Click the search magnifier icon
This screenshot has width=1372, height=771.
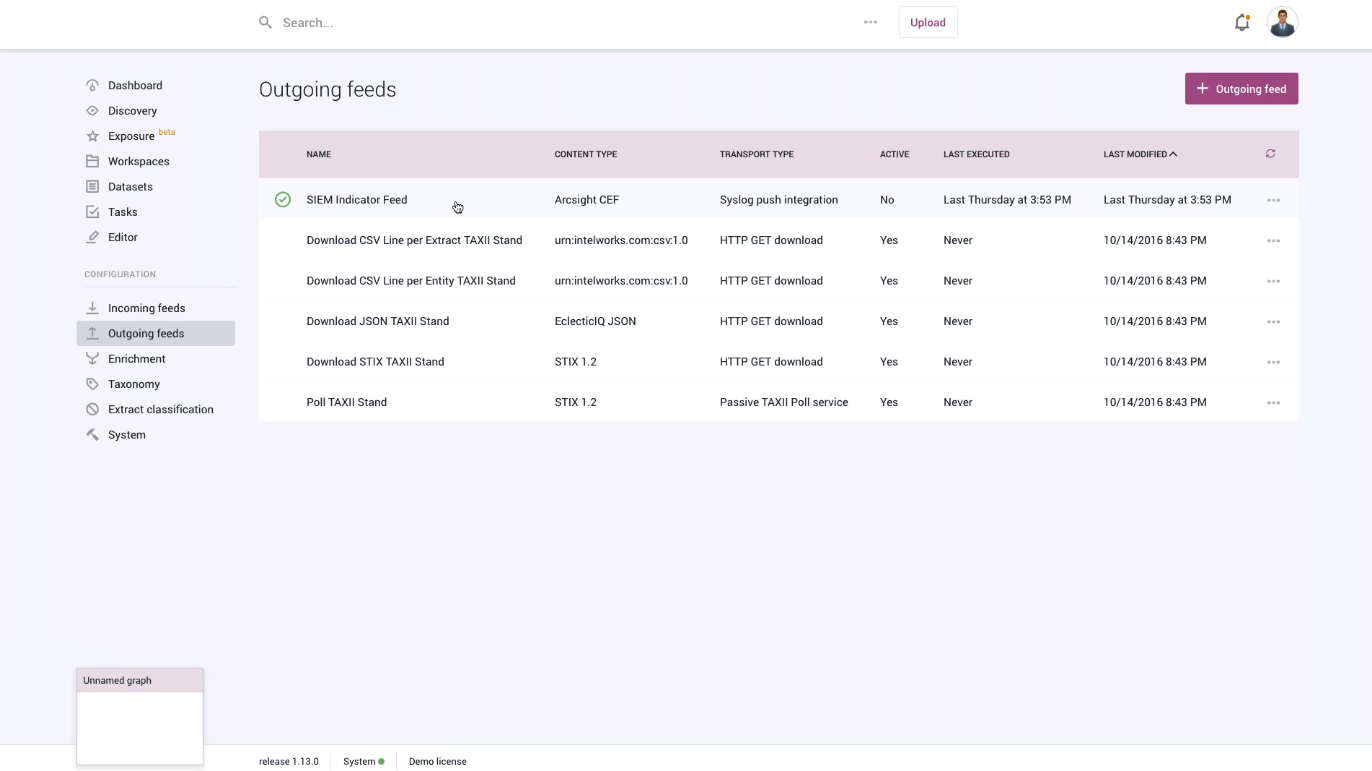(x=265, y=22)
